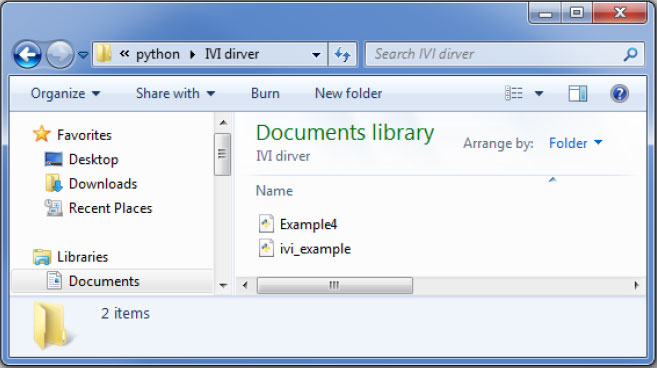Click the Documents library icon
The height and width of the screenshot is (368, 657).
click(54, 281)
